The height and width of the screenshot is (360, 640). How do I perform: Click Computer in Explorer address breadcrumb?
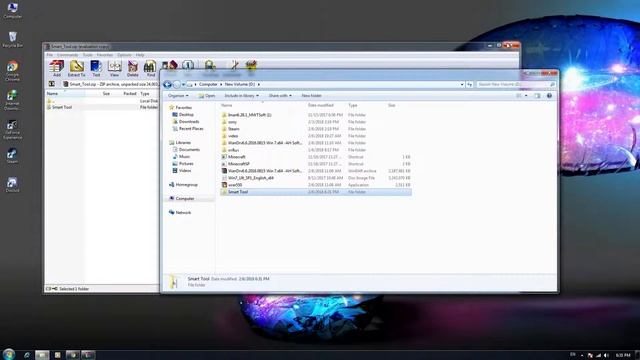(208, 84)
